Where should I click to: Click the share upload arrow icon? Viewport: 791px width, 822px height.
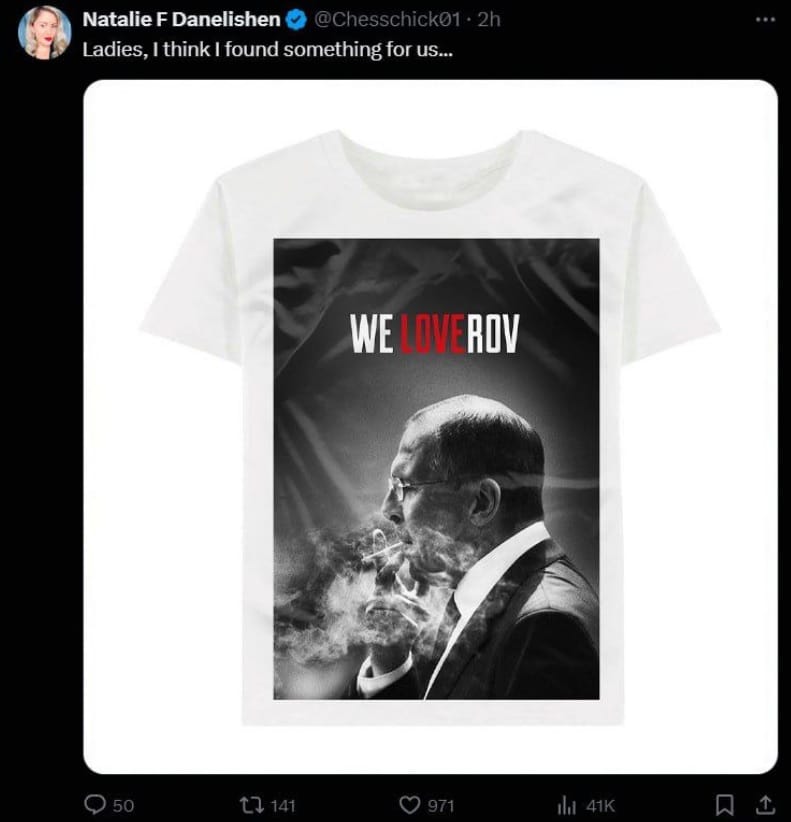click(x=765, y=805)
